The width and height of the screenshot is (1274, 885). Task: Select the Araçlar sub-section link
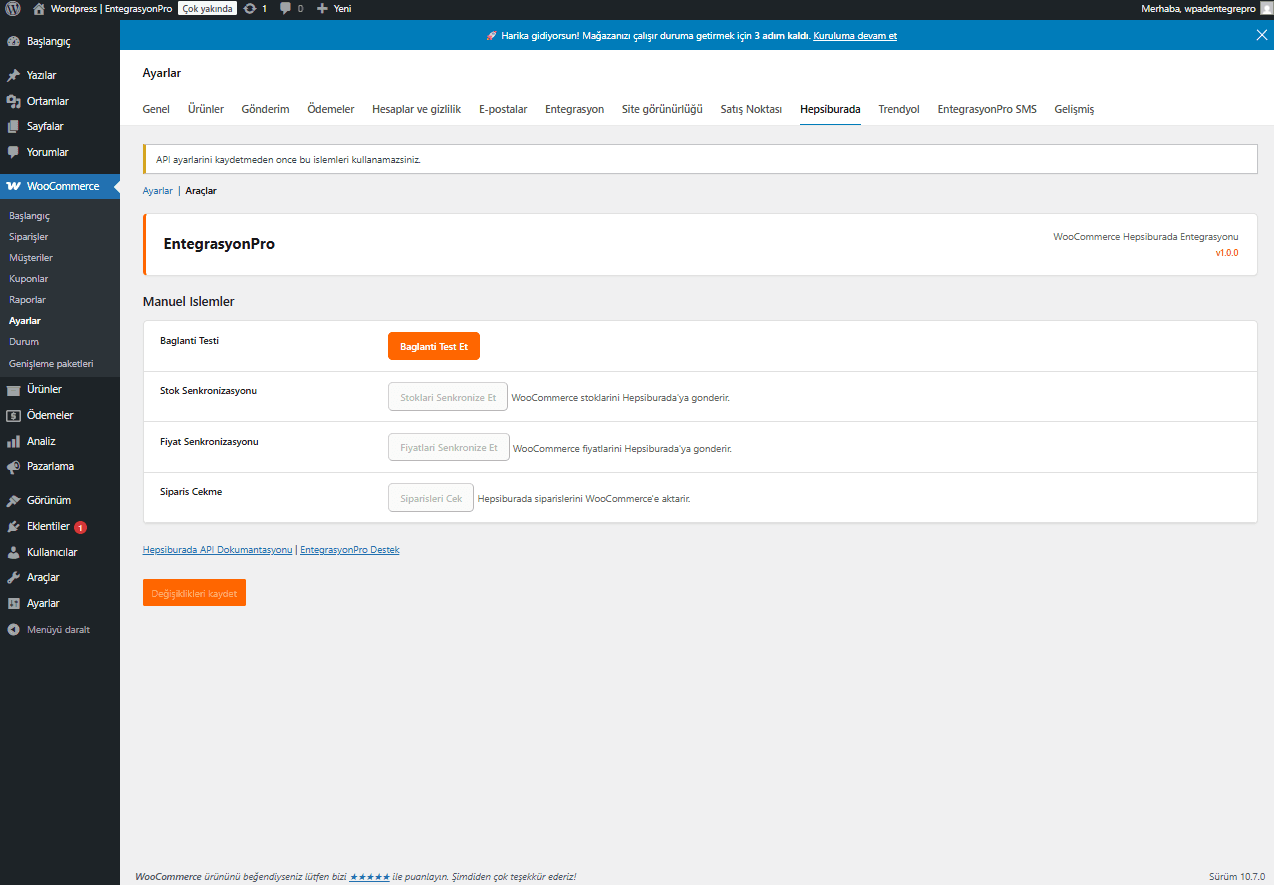pos(201,190)
